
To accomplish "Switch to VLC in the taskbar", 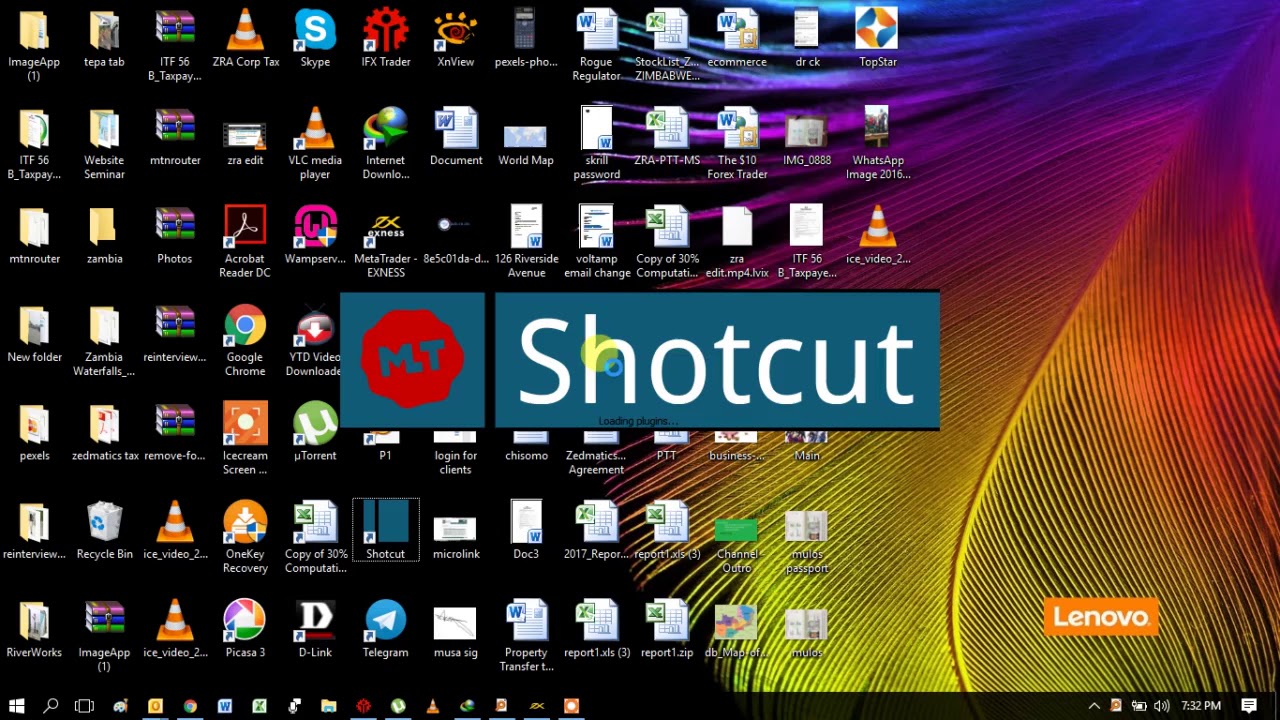I will pyautogui.click(x=432, y=706).
